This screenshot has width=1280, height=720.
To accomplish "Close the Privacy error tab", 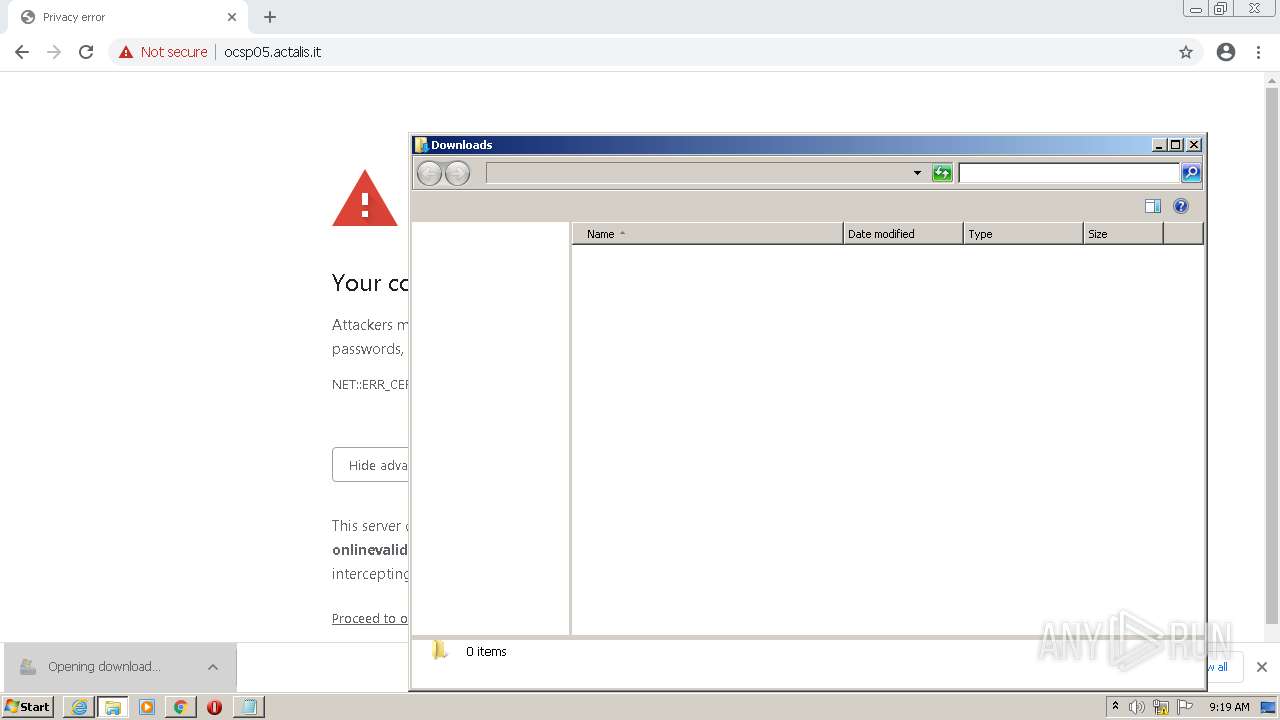I will pos(232,17).
